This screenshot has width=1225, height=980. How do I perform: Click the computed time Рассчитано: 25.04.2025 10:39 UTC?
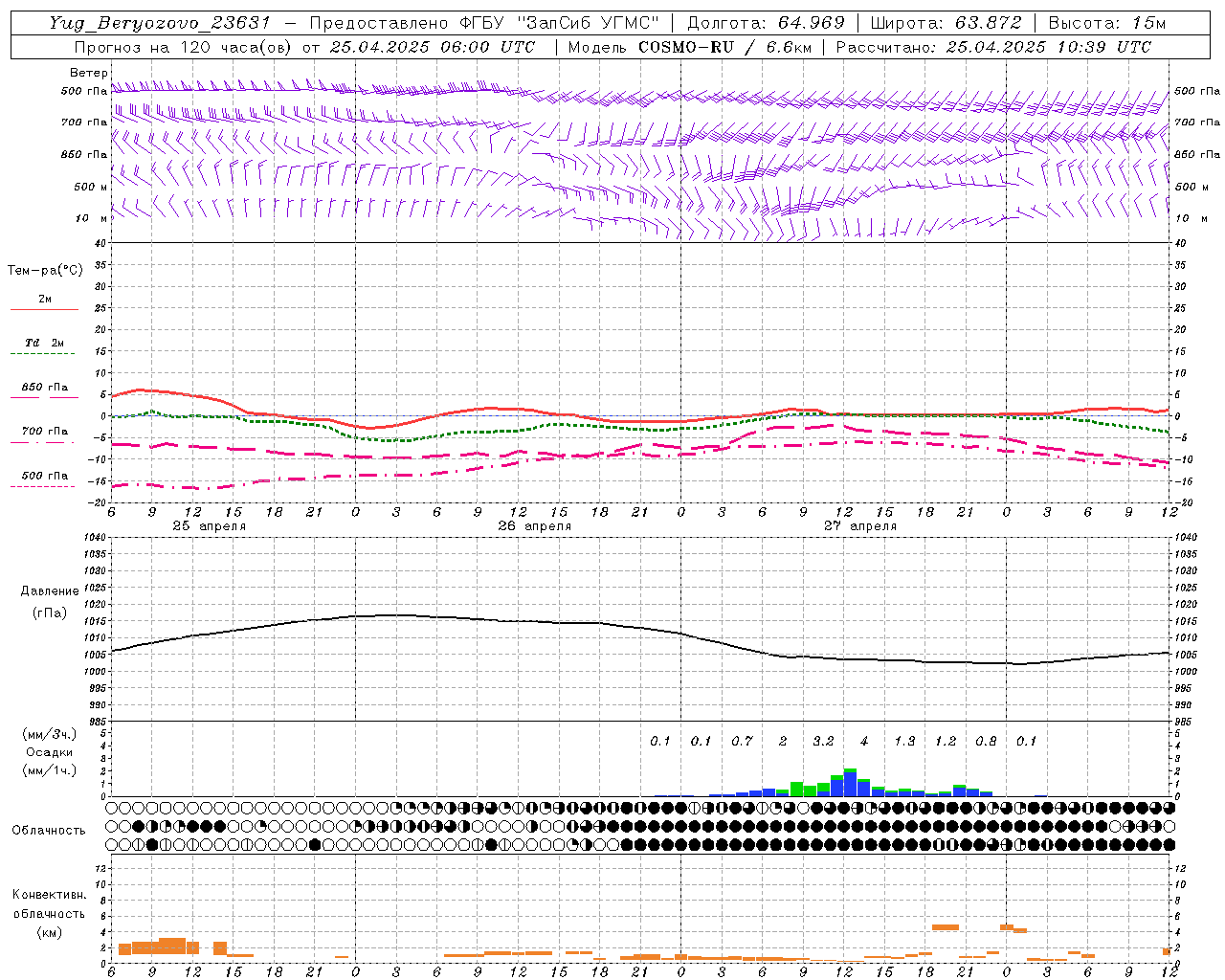pyautogui.click(x=993, y=47)
